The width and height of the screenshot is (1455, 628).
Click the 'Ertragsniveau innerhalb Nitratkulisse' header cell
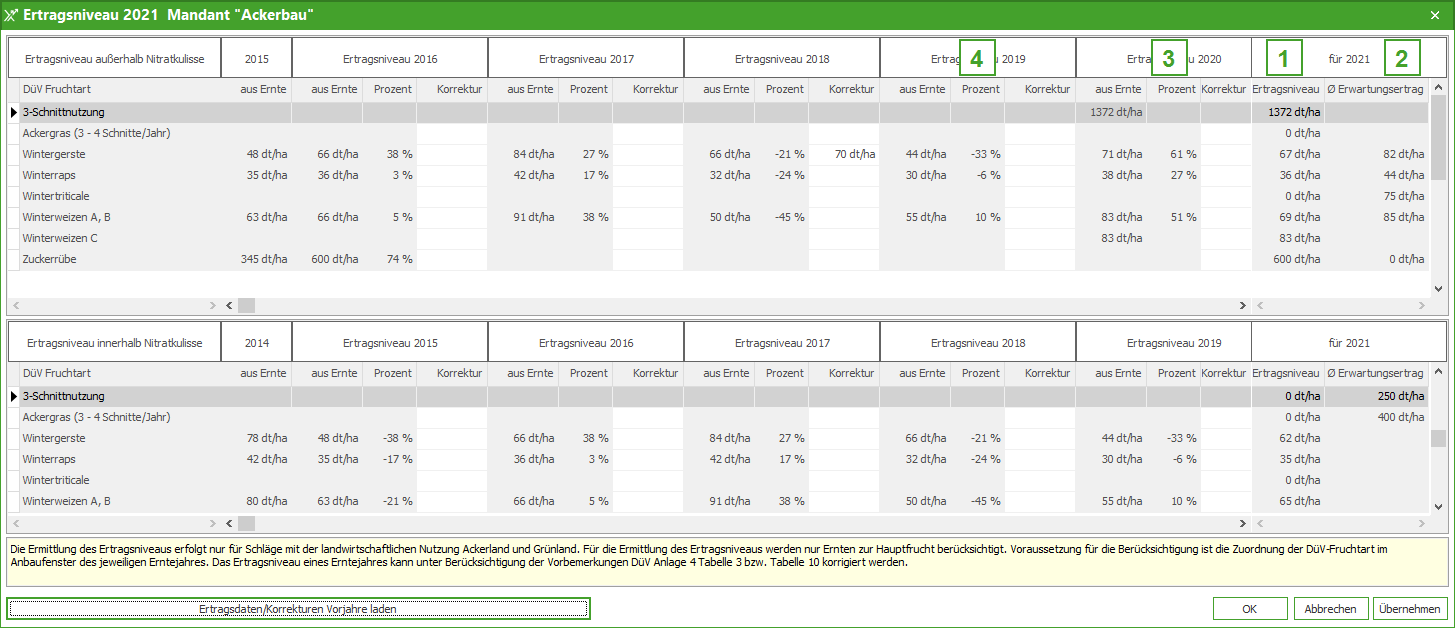point(113,343)
